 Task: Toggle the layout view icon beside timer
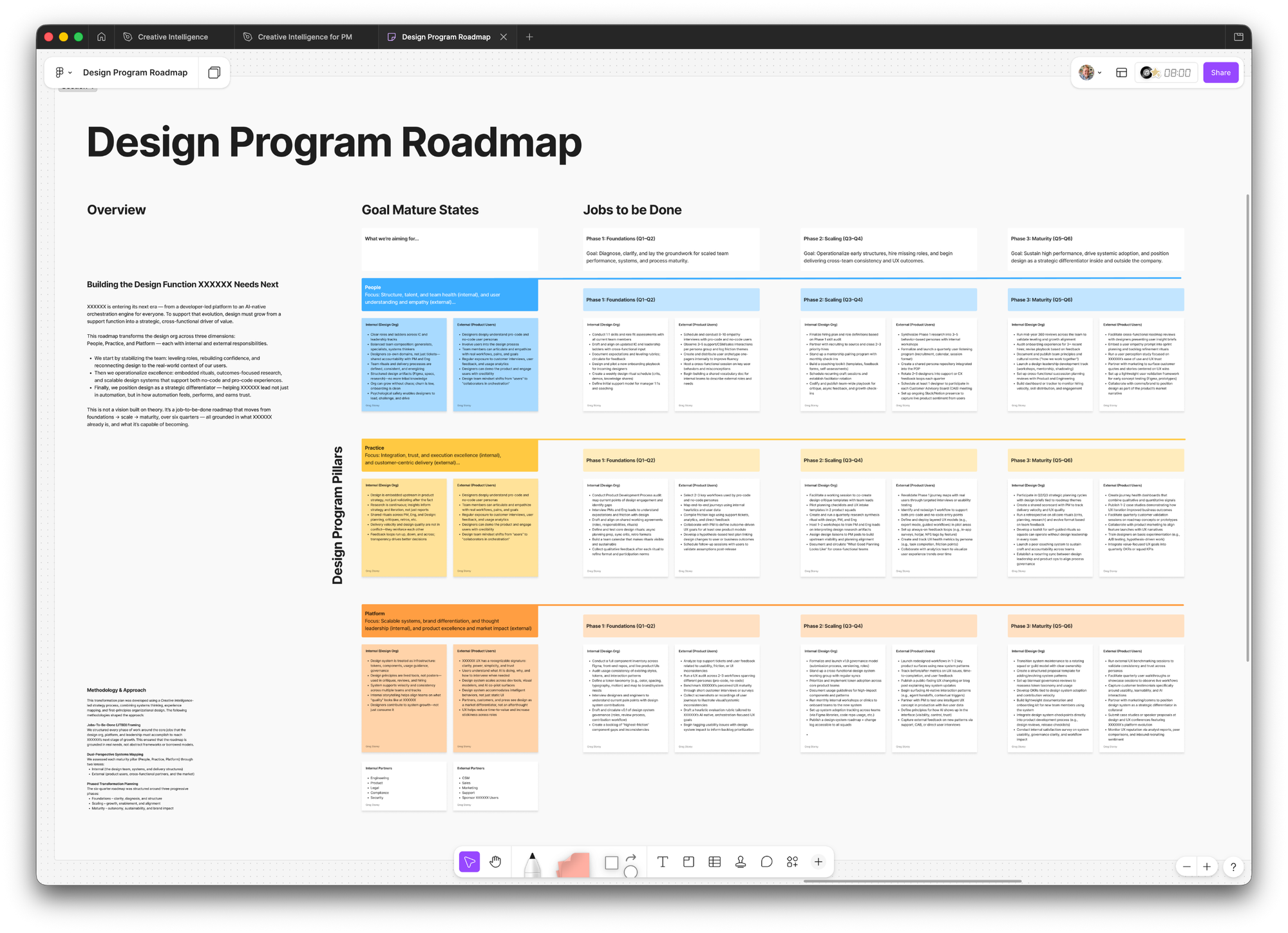point(1121,73)
